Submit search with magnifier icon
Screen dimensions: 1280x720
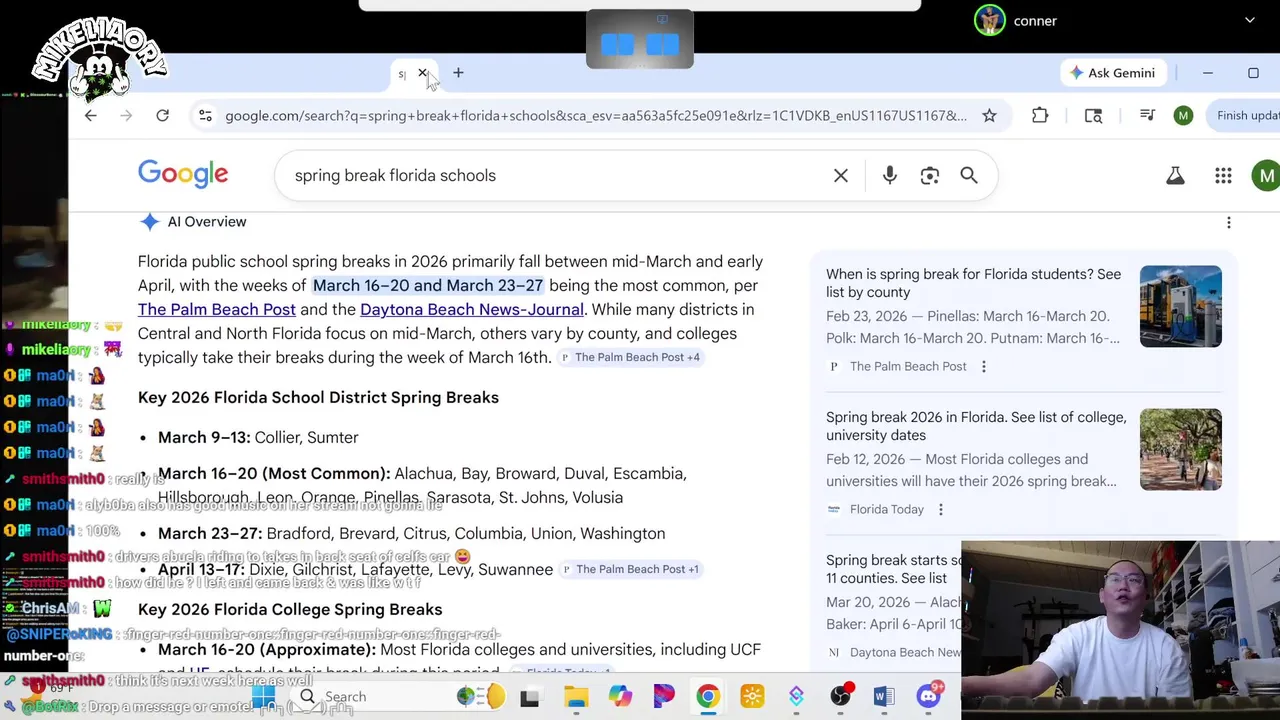(x=969, y=176)
